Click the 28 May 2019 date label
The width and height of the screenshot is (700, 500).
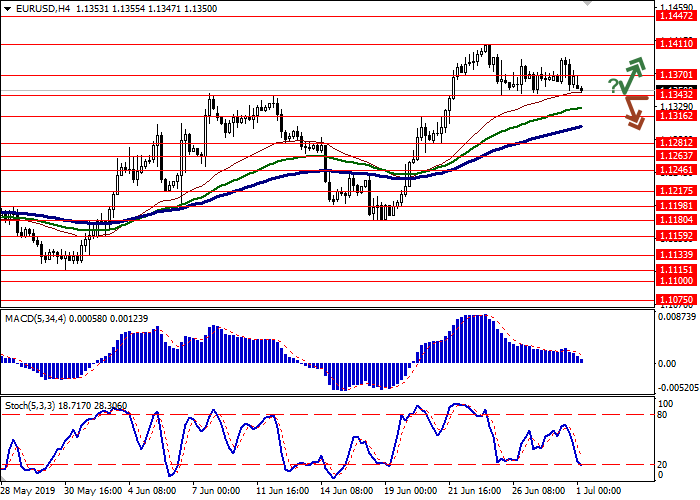[26, 492]
